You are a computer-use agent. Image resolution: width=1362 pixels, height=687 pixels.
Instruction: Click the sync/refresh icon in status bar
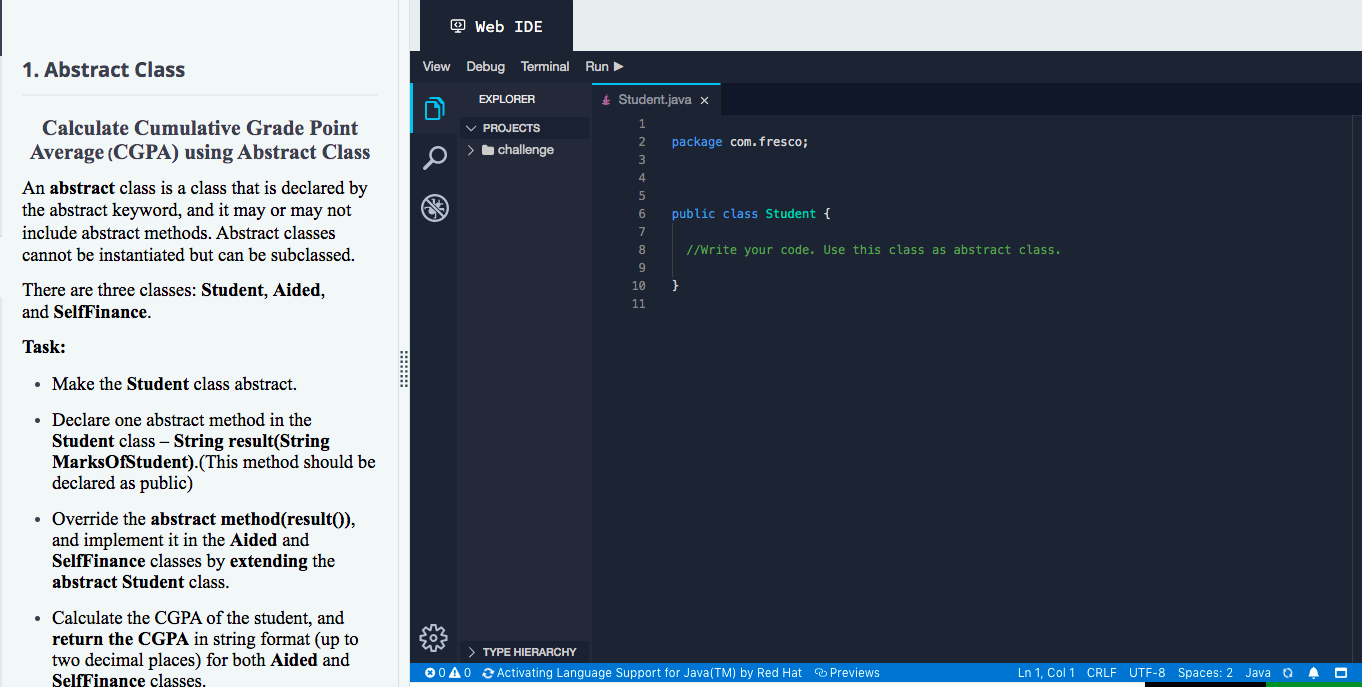1288,672
